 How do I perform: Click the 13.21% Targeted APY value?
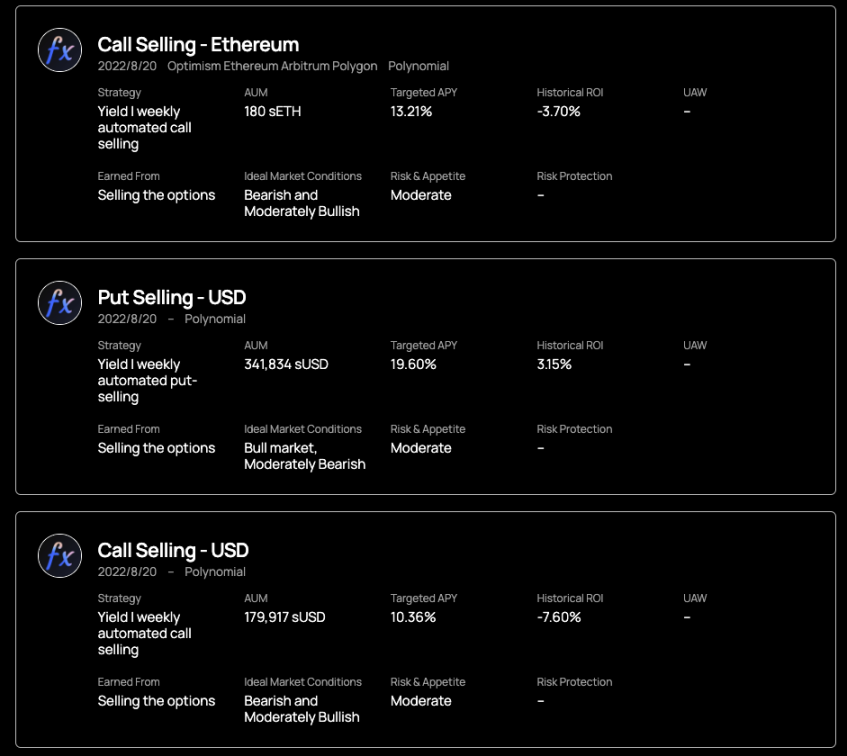coord(411,111)
